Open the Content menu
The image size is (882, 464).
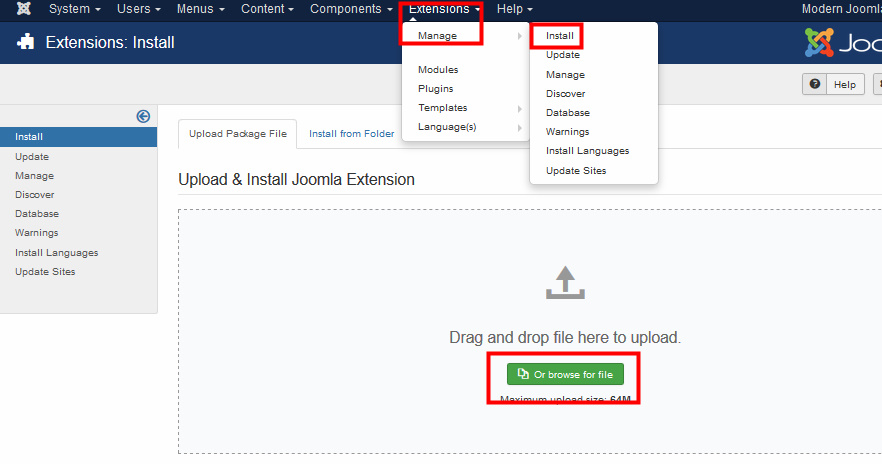tap(267, 9)
